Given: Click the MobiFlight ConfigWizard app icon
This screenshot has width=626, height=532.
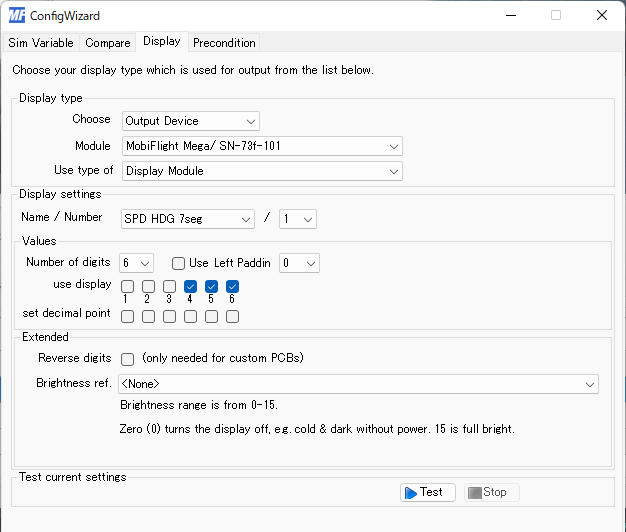Looking at the screenshot, I should [17, 16].
